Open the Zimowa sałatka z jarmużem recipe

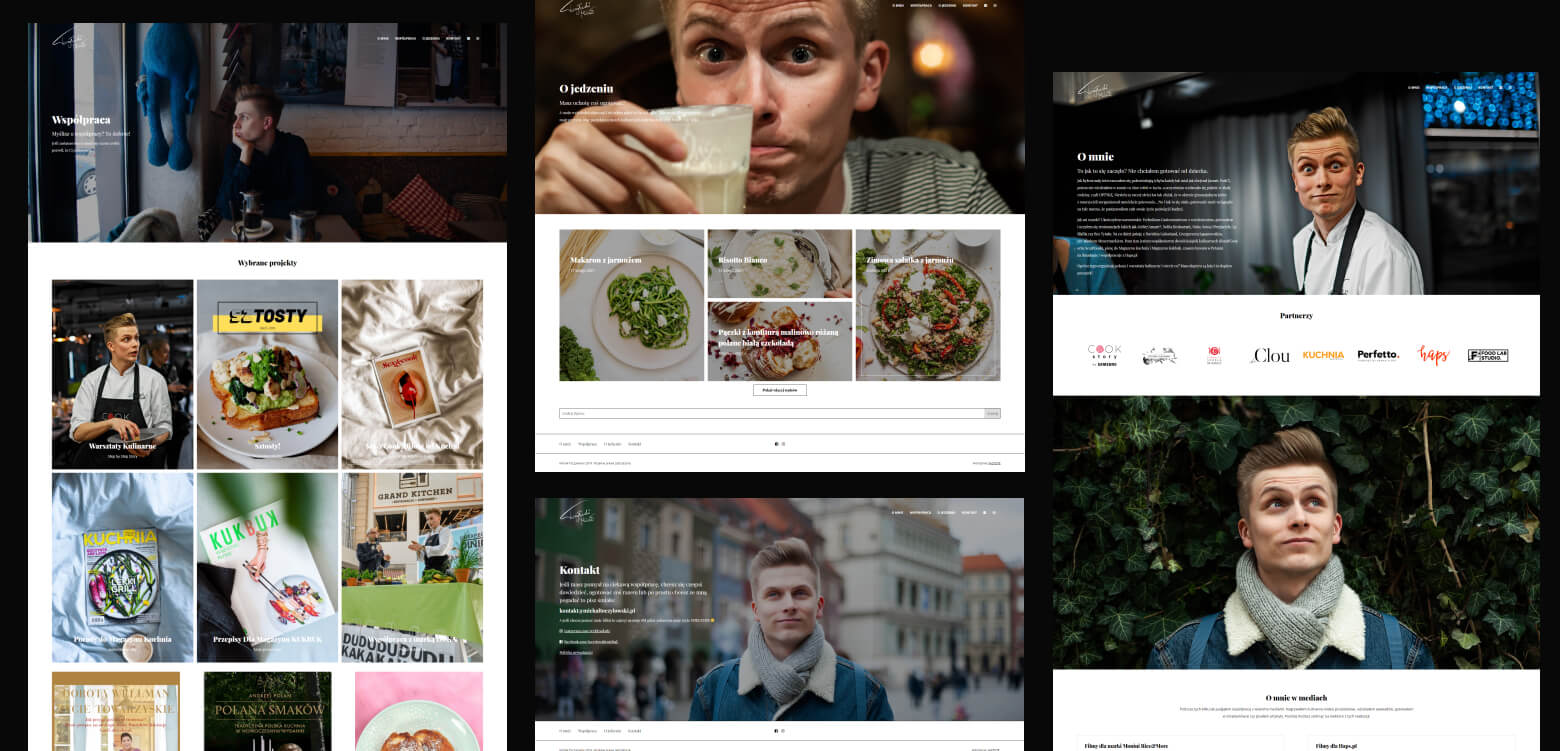[x=927, y=305]
